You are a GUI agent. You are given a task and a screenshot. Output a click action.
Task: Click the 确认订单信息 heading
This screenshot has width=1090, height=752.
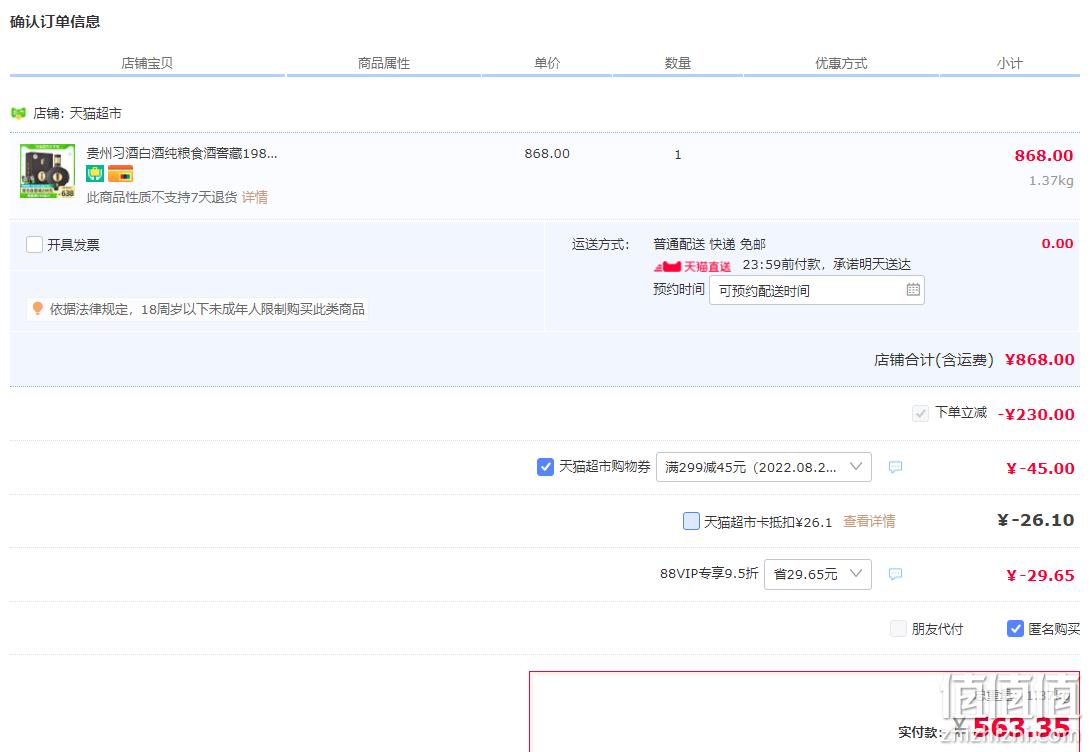click(x=55, y=22)
